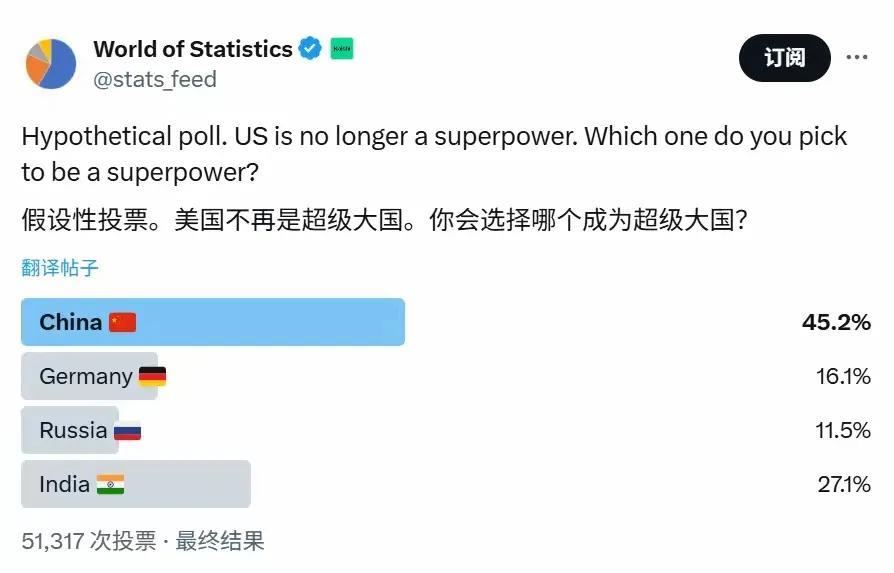Open the three-dot more options menu
894x573 pixels.
click(x=857, y=57)
